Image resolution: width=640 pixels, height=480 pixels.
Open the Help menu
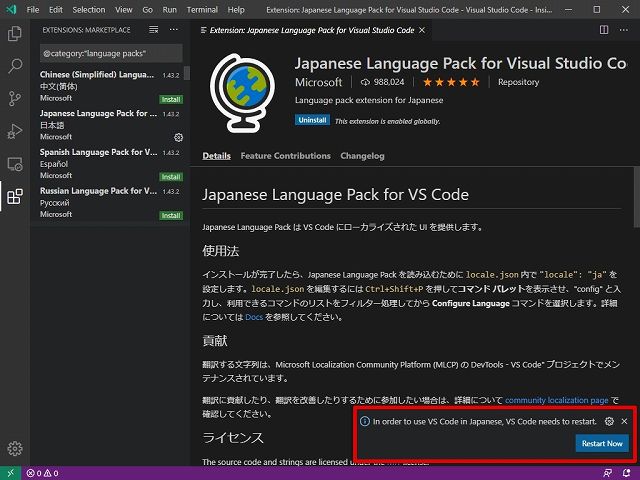(236, 9)
